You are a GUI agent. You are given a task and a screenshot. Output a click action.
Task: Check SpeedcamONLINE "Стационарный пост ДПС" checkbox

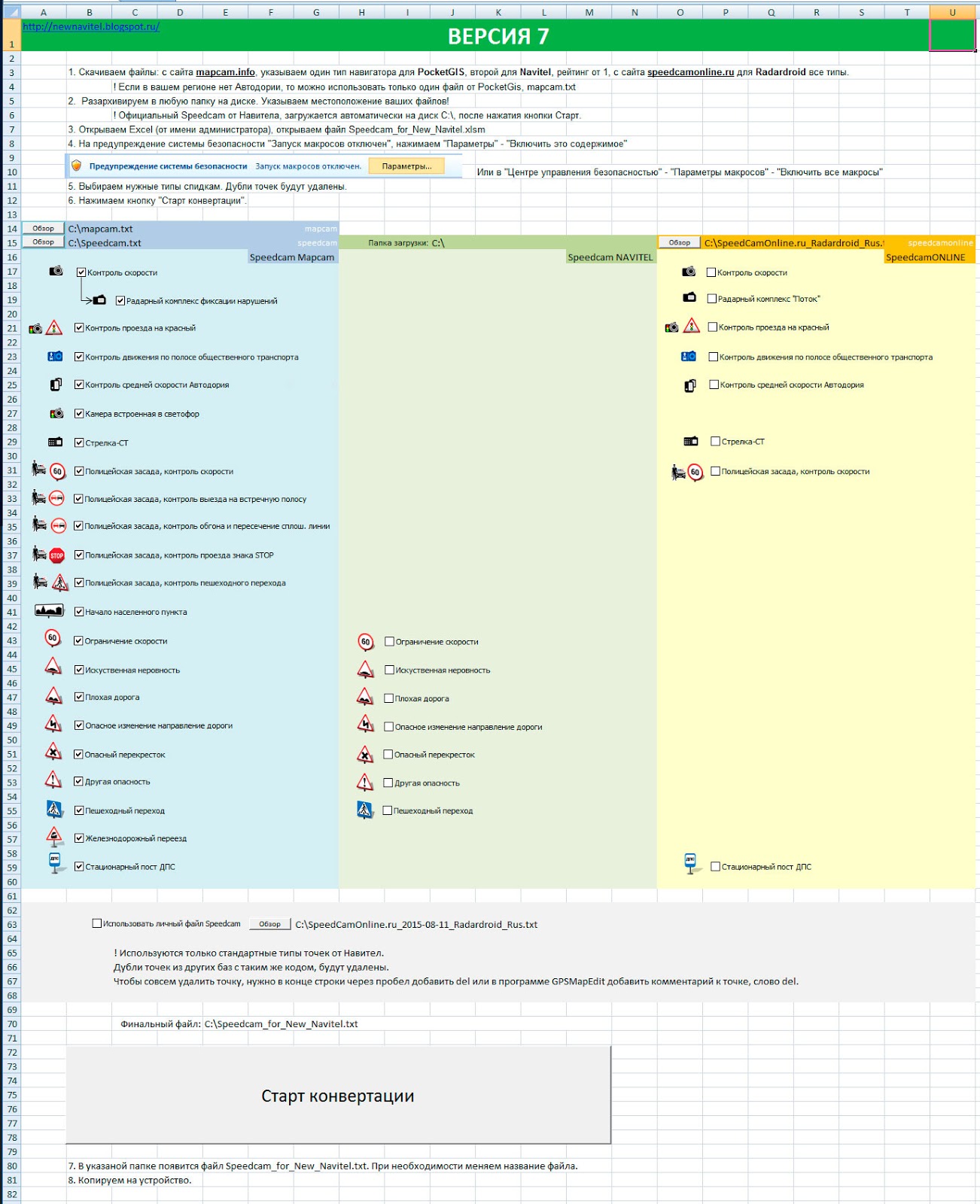click(x=716, y=867)
